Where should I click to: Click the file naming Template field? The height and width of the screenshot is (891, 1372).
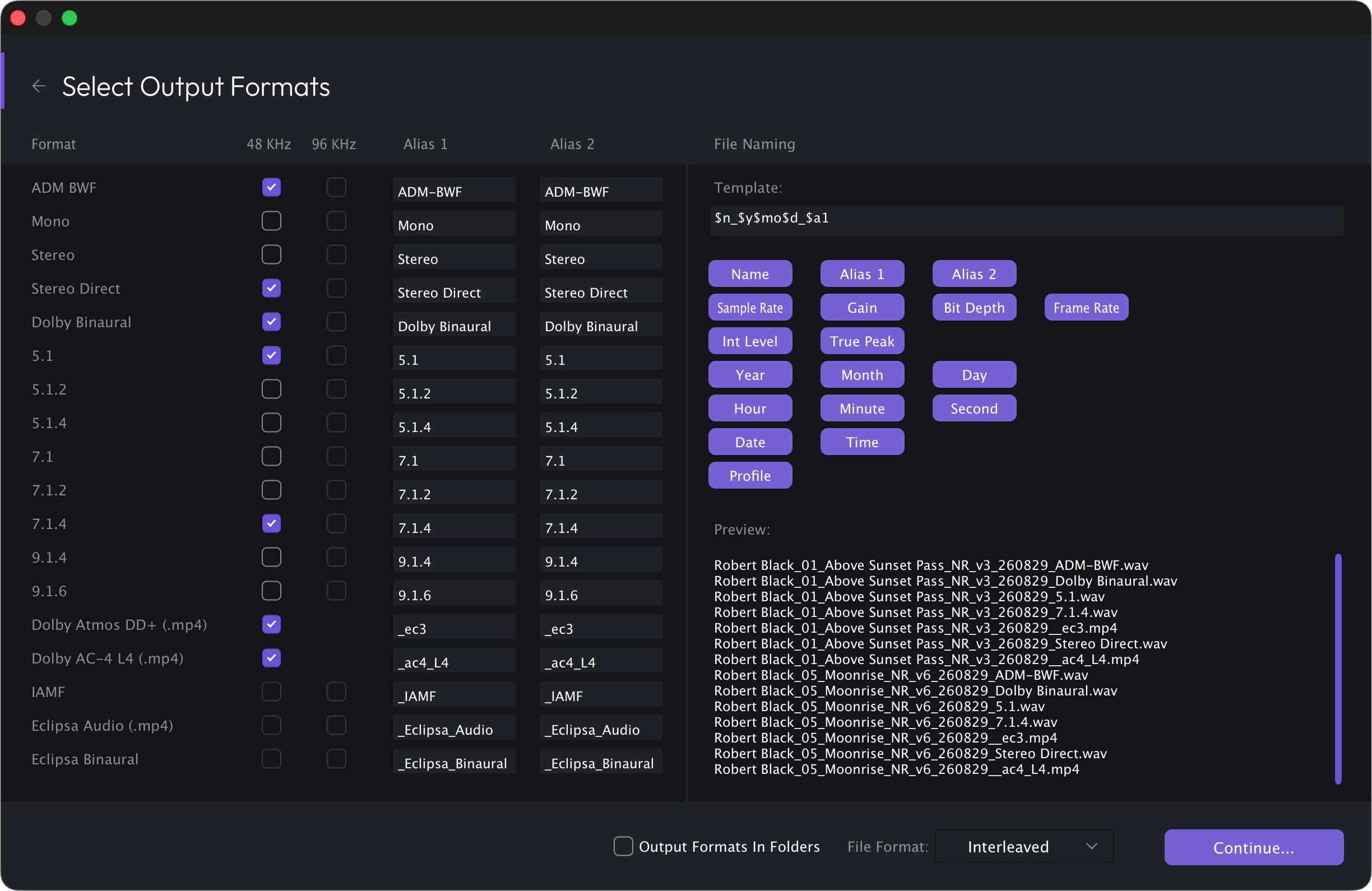pos(1027,220)
